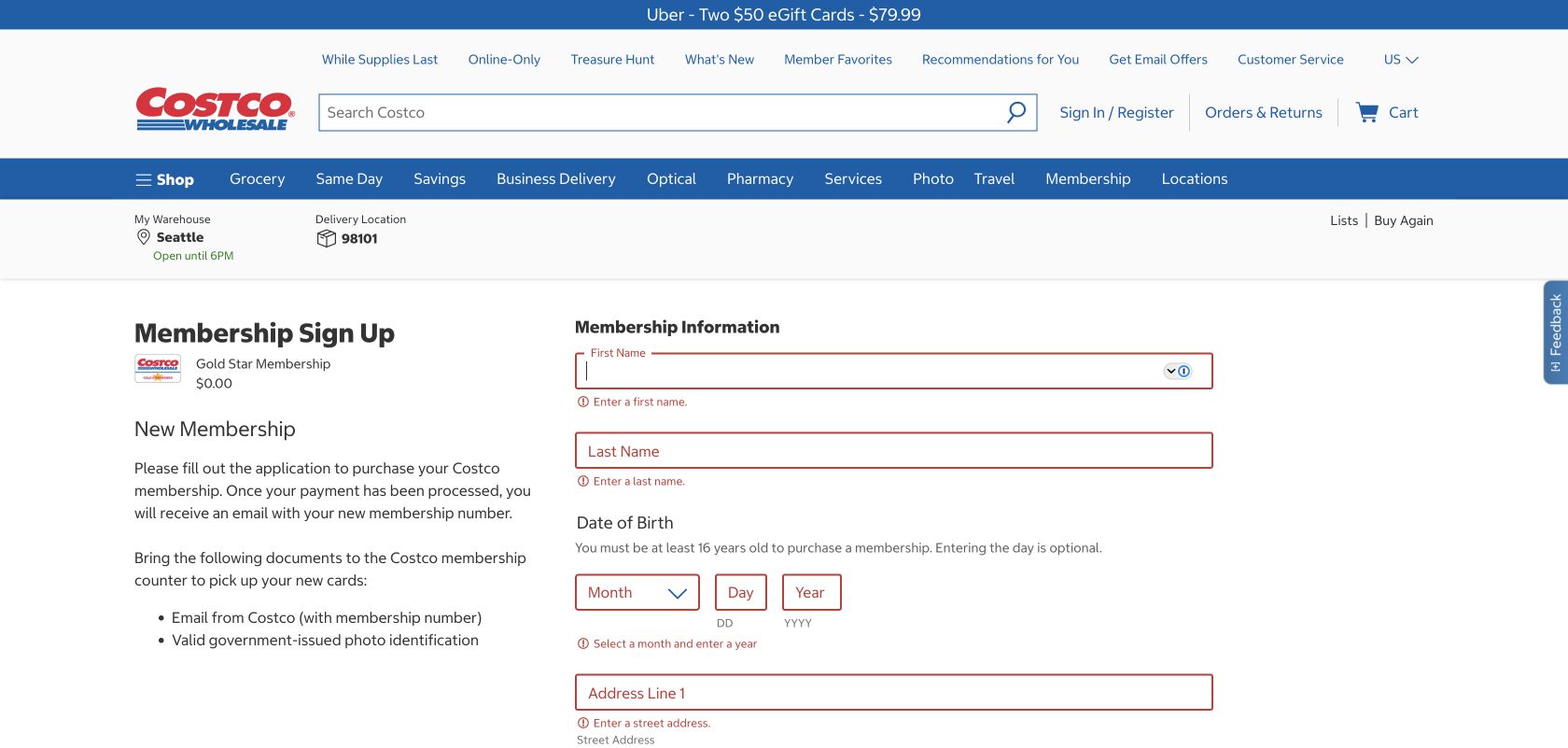Image resolution: width=1568 pixels, height=748 pixels.
Task: Click Get Email Offers
Action: (1158, 60)
